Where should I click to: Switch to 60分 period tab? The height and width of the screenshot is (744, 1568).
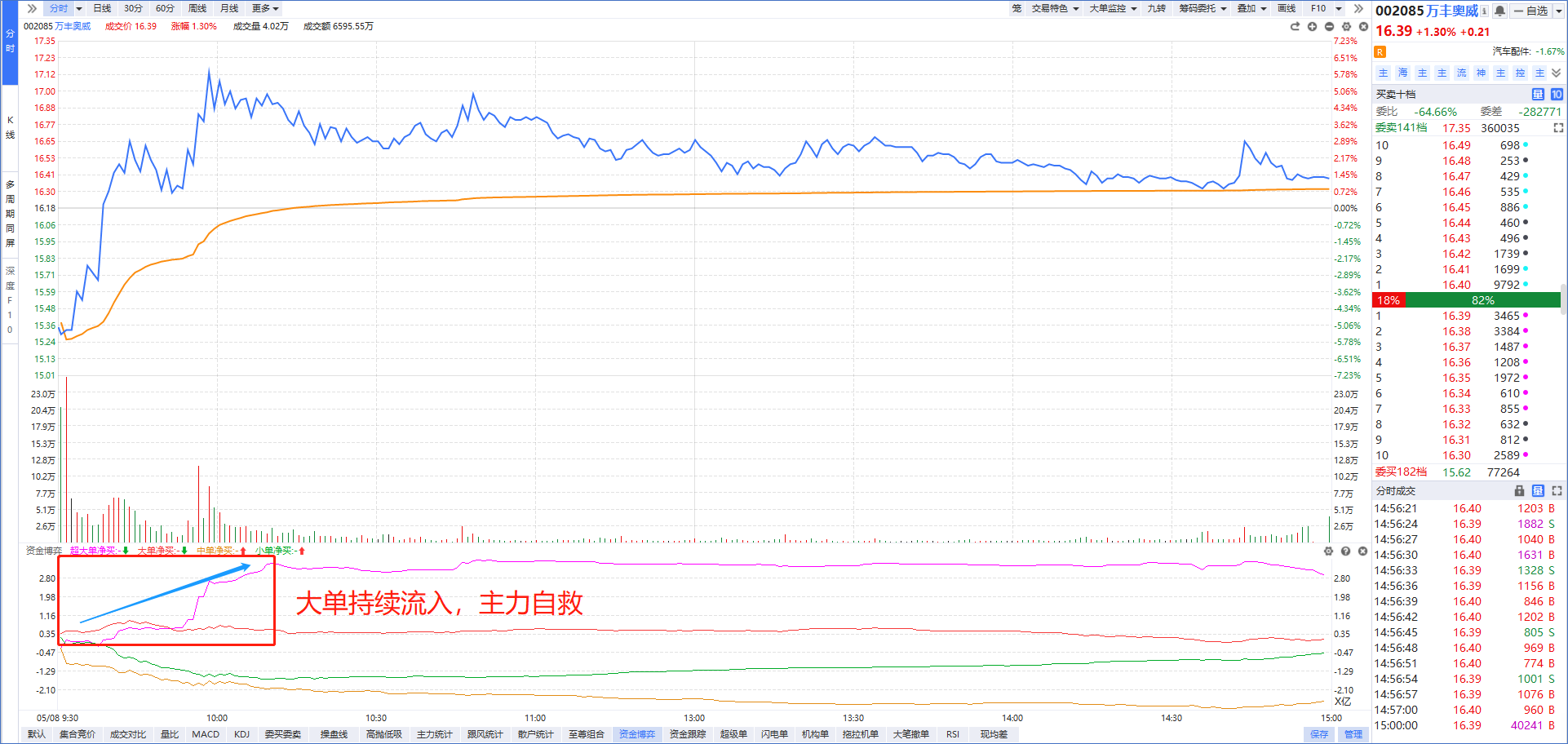click(x=165, y=8)
